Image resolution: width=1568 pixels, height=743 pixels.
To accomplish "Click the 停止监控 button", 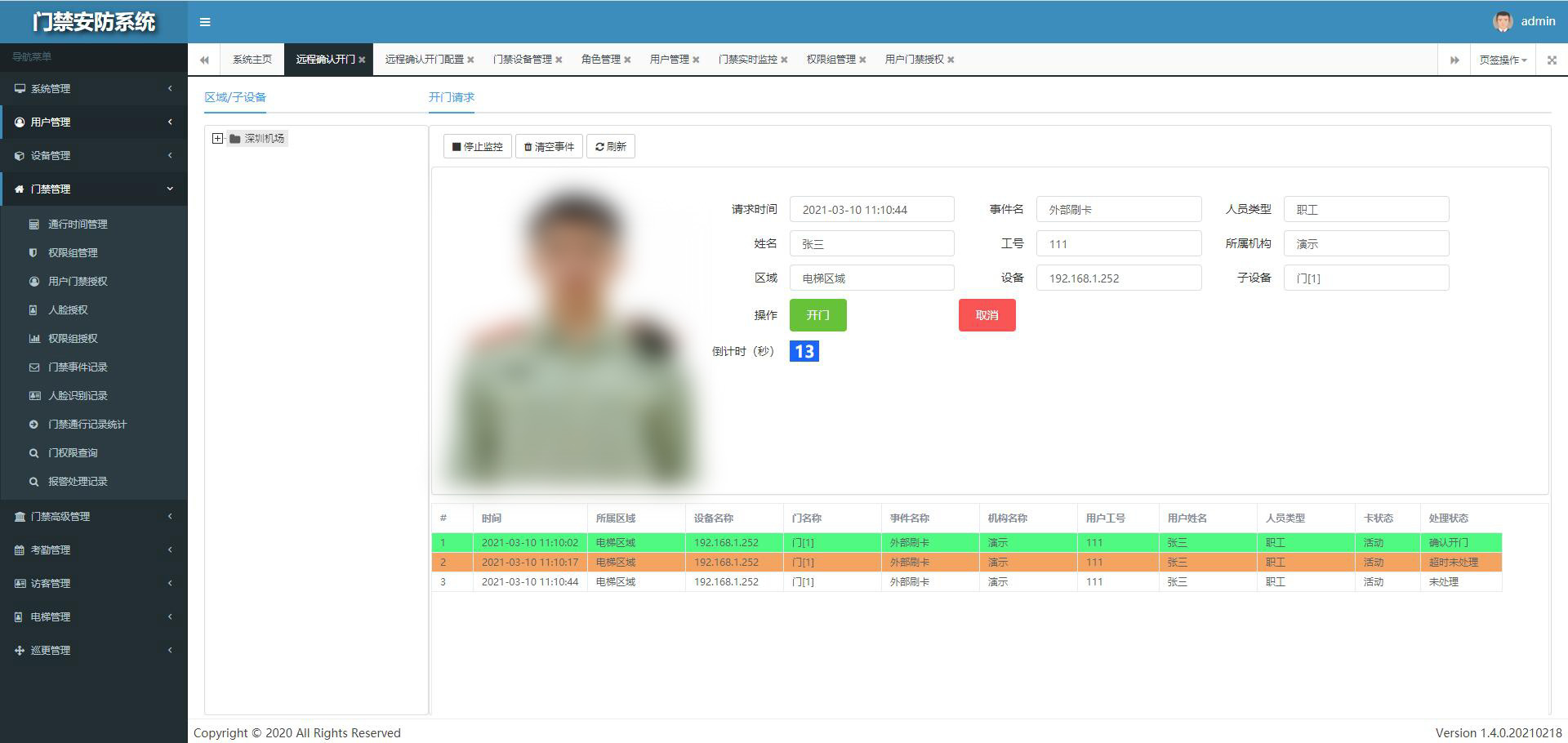I will pos(478,147).
